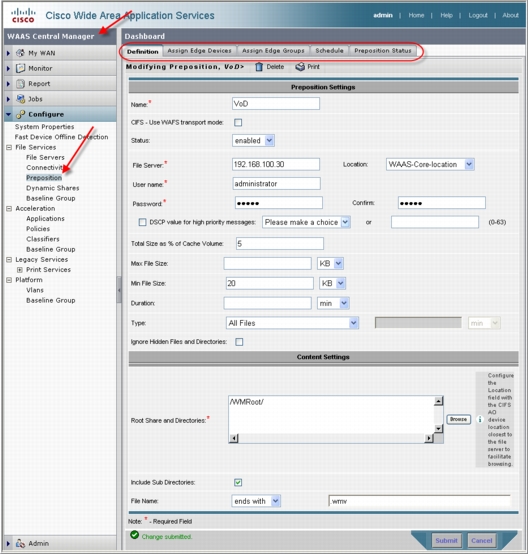Image resolution: width=530 pixels, height=555 pixels.
Task: Collapse the File Services tree node
Action: 9,147
